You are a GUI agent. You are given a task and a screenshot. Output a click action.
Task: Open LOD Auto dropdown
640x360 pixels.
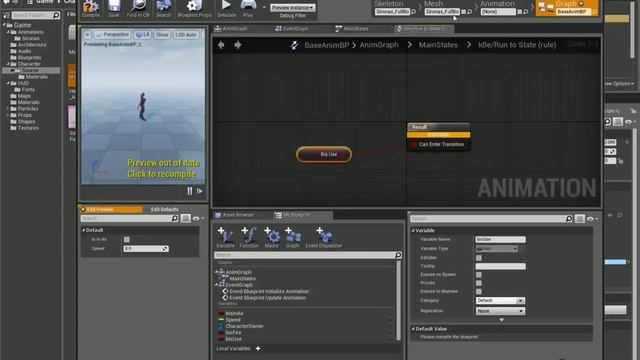coord(186,35)
